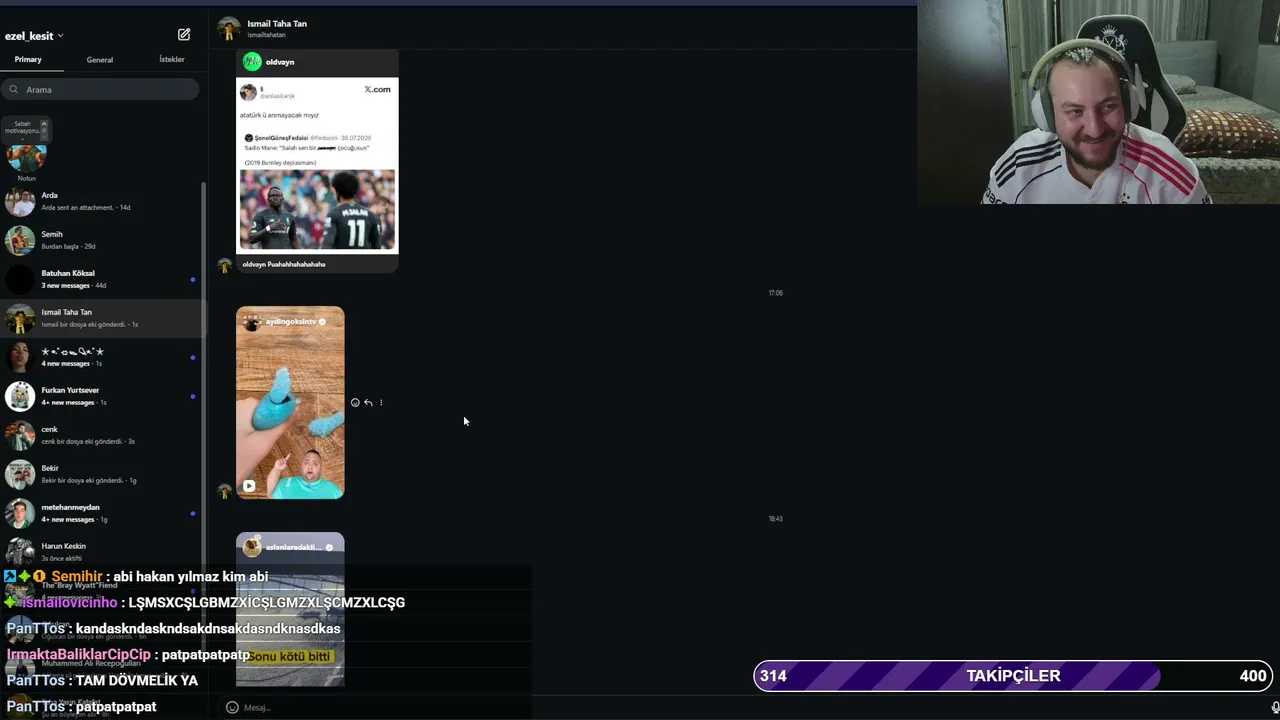This screenshot has width=1280, height=720.
Task: Click the 'Ismail Taha Tan' name in header
Action: point(277,24)
